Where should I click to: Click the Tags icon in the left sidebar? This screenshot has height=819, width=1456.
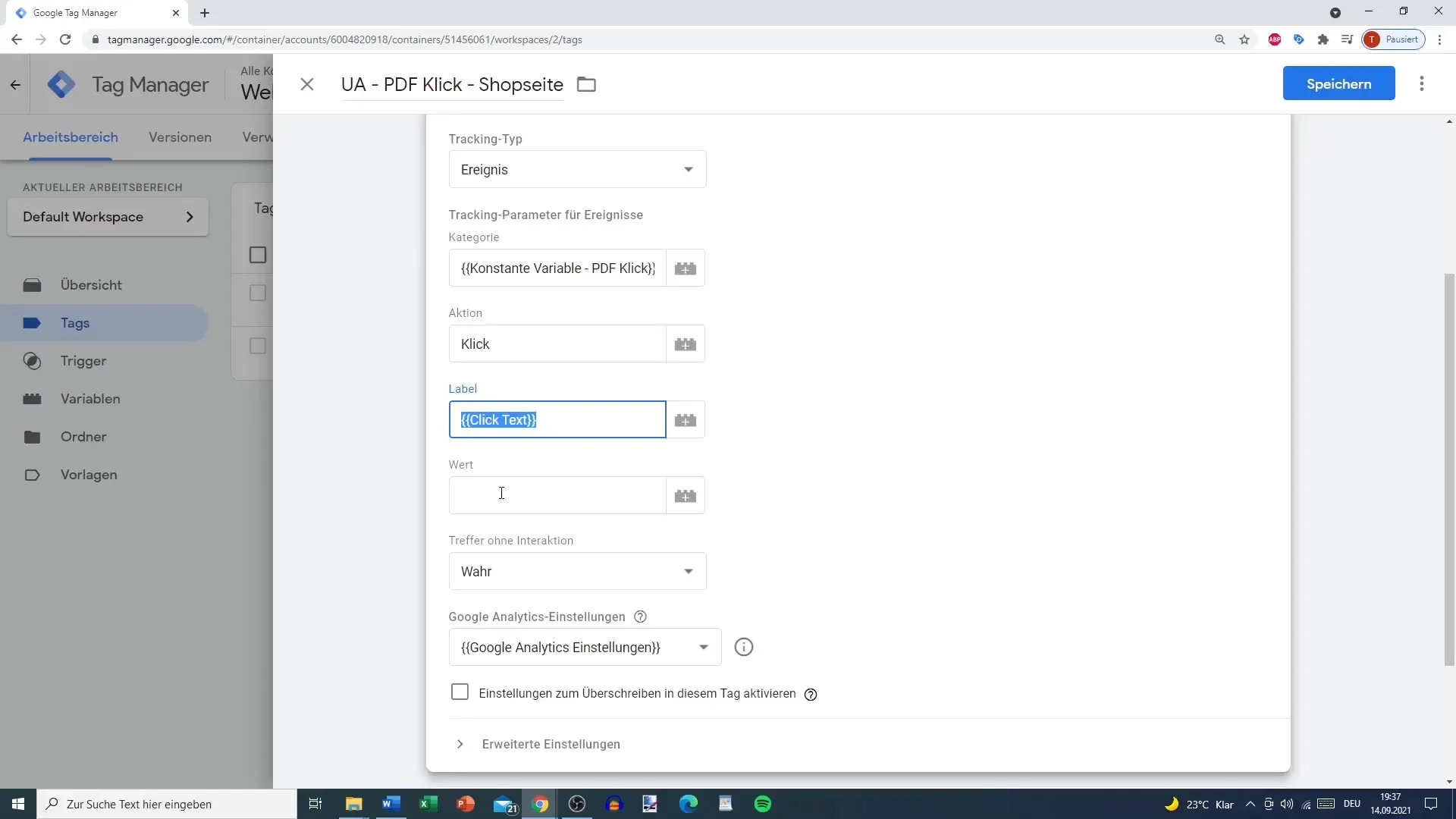point(32,323)
